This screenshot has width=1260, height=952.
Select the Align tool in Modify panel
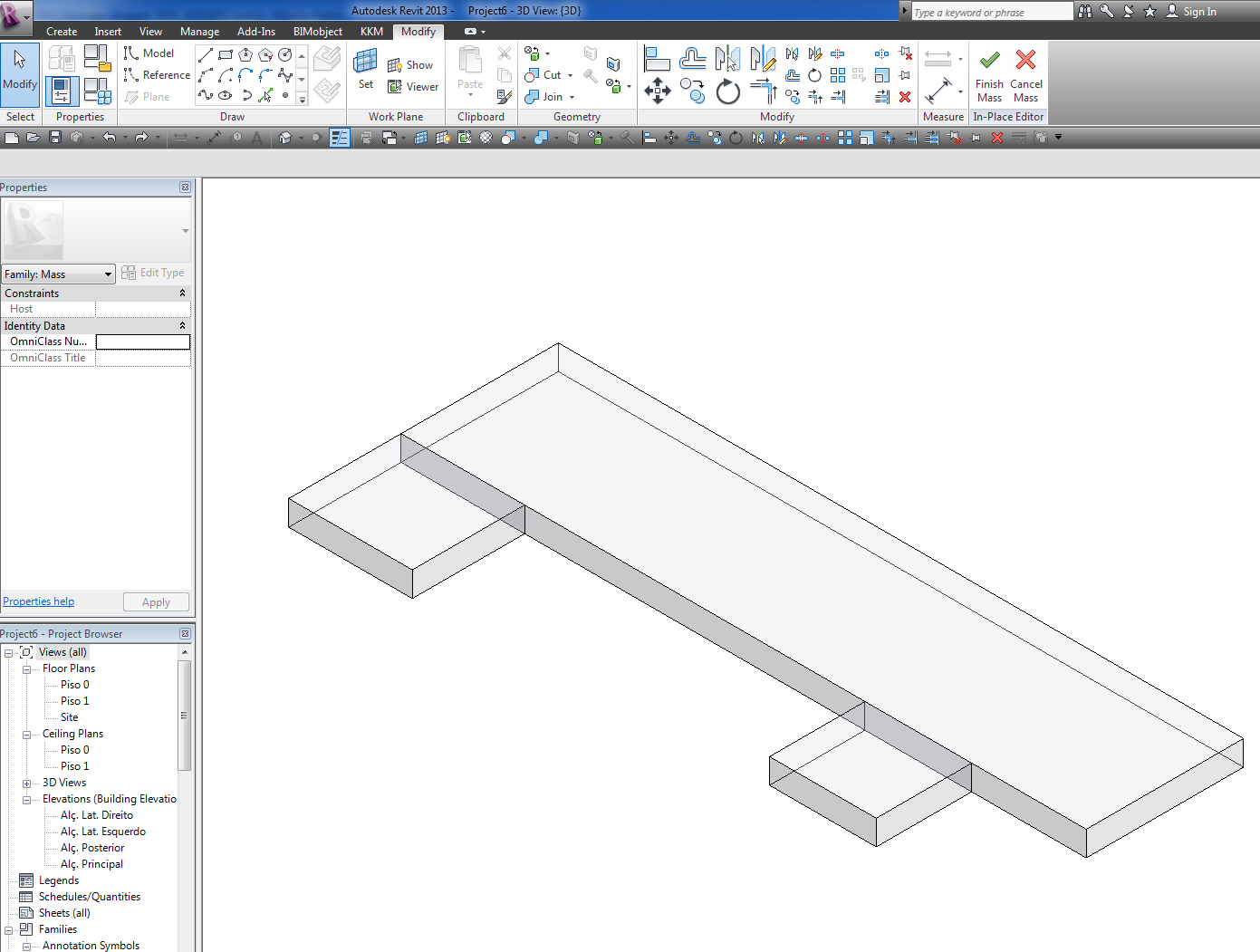pos(657,60)
